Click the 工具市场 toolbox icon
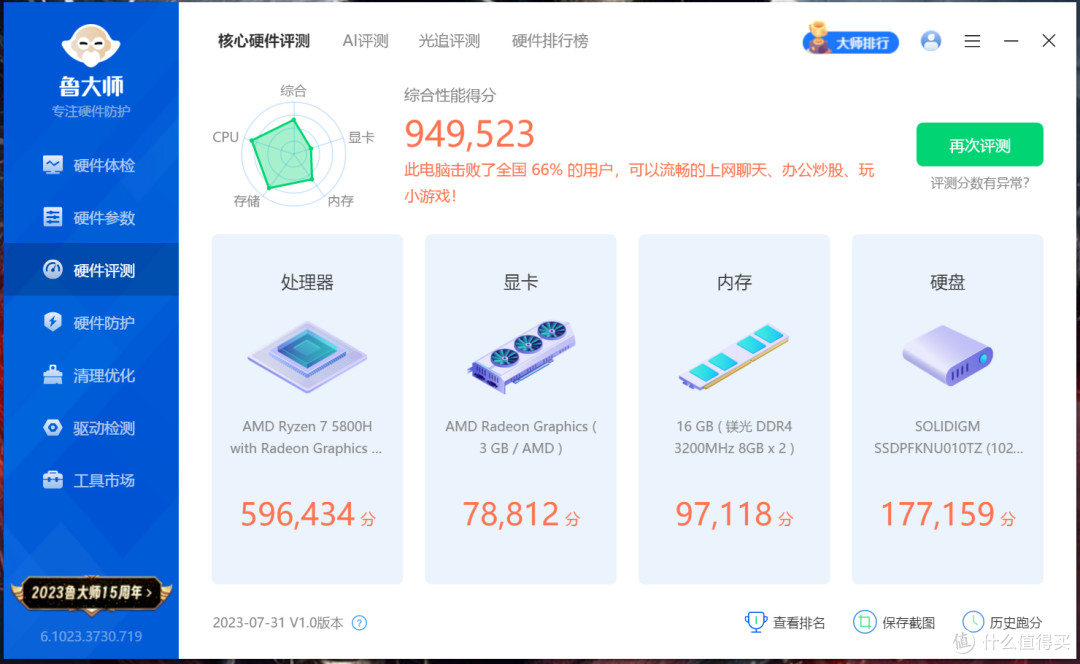 52,479
